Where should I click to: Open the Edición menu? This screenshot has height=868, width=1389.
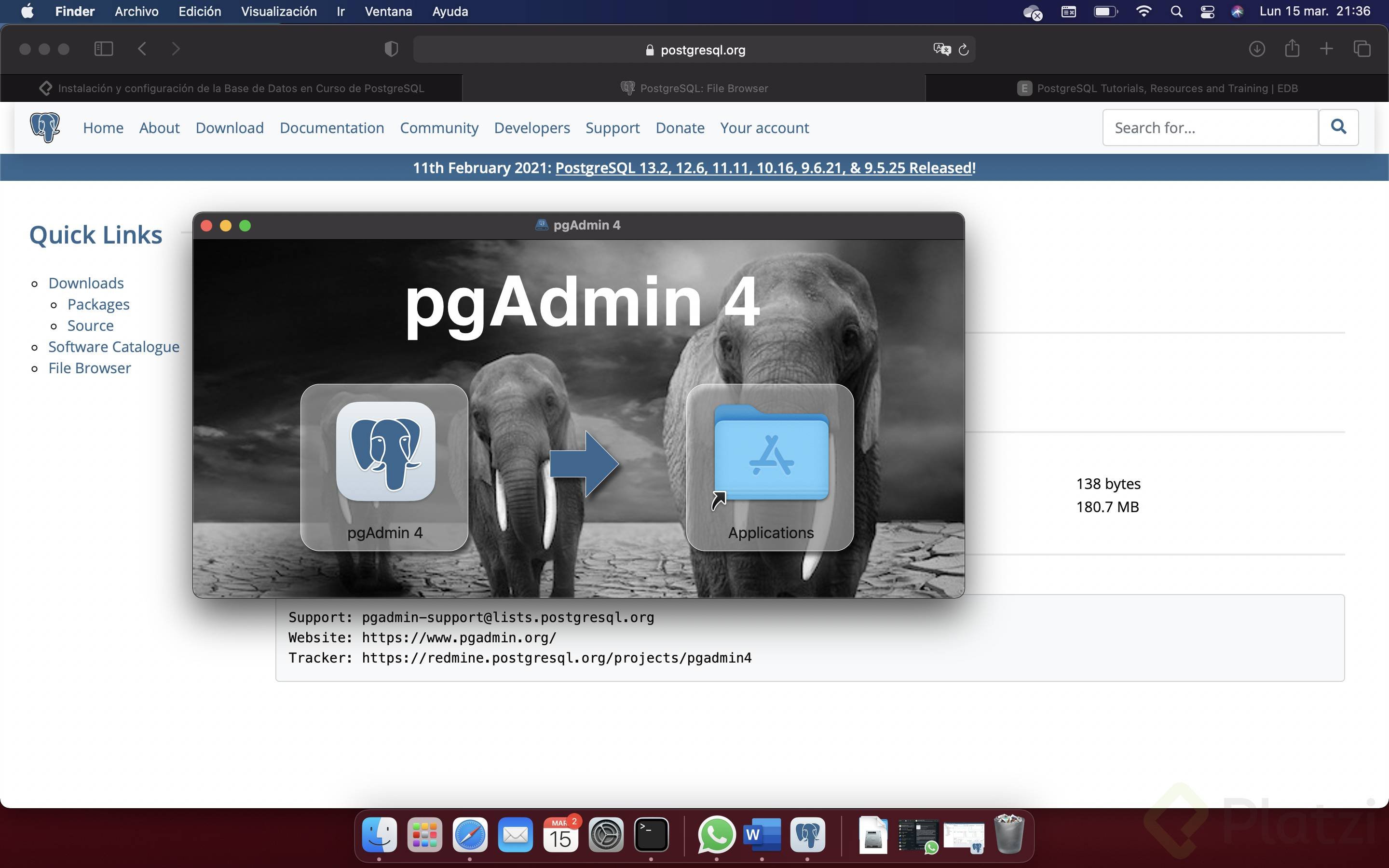(200, 12)
